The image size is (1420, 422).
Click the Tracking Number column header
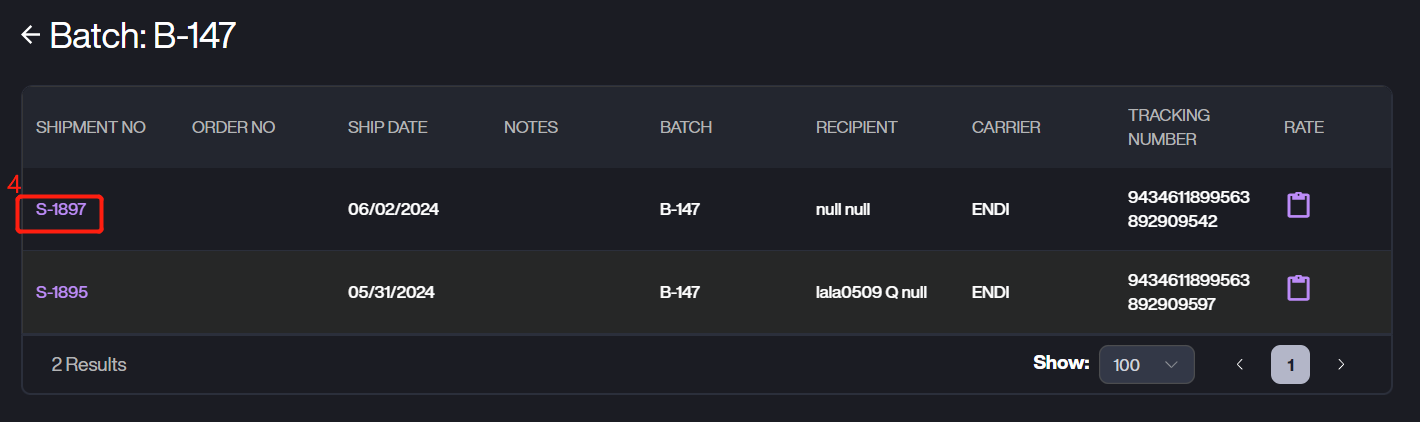1168,127
